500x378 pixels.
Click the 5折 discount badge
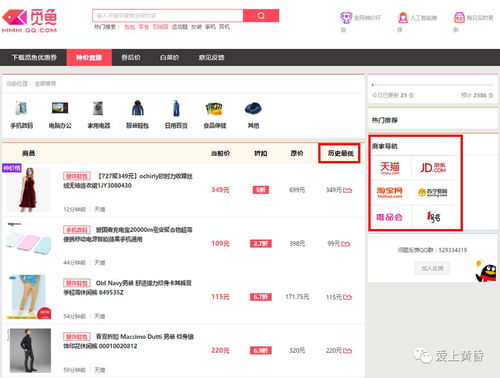(261, 190)
